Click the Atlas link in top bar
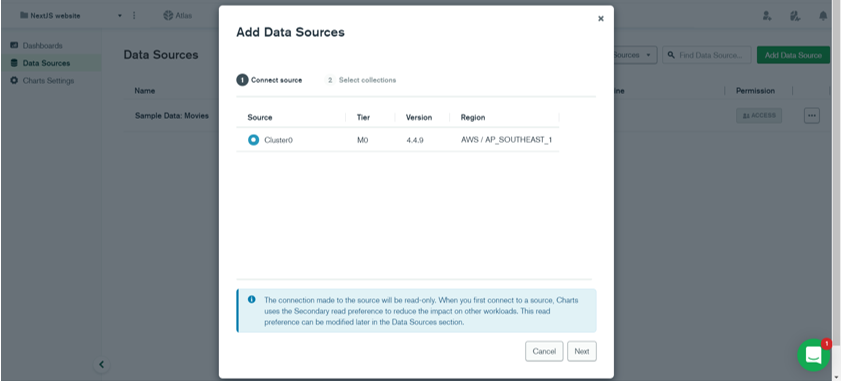845x382 pixels. click(x=178, y=16)
